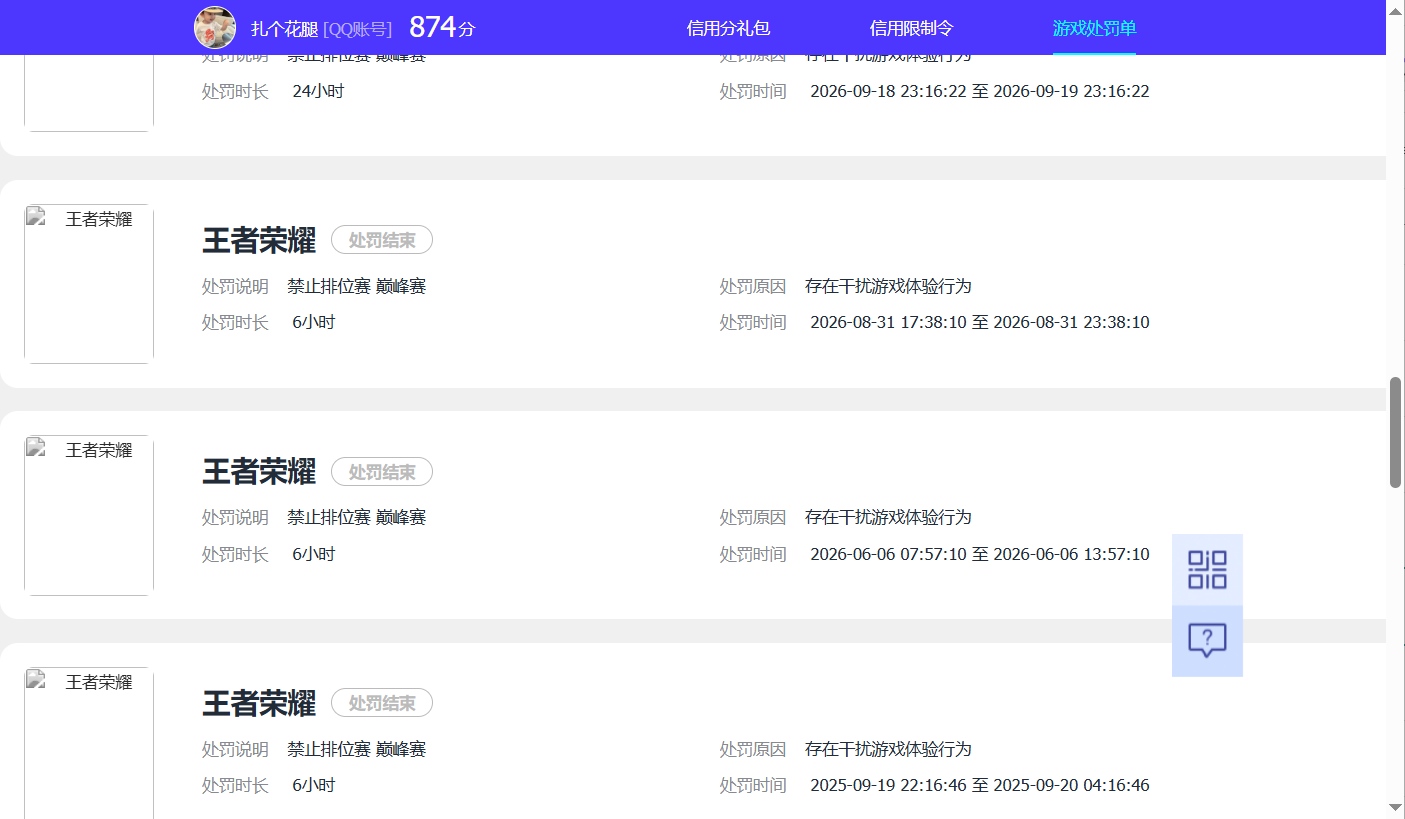The image size is (1405, 819).
Task: Click 存在干扰游戏体验行为 in 2026-06-06 penalty
Action: tap(888, 517)
